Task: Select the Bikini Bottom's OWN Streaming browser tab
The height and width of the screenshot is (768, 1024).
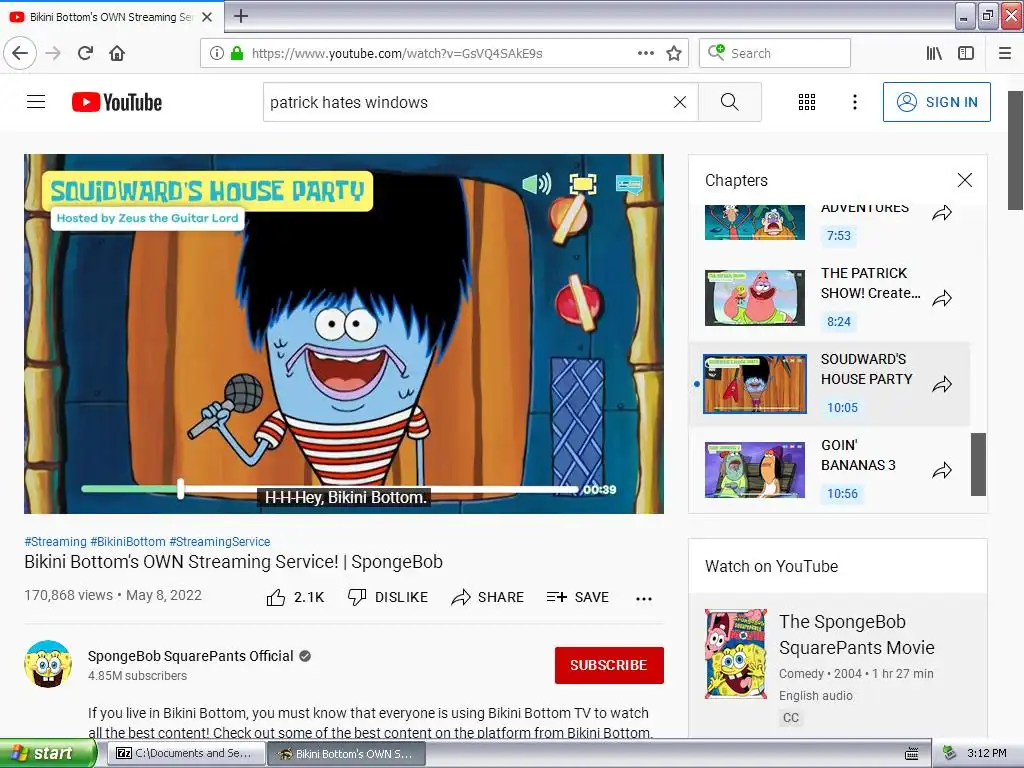Action: click(111, 17)
